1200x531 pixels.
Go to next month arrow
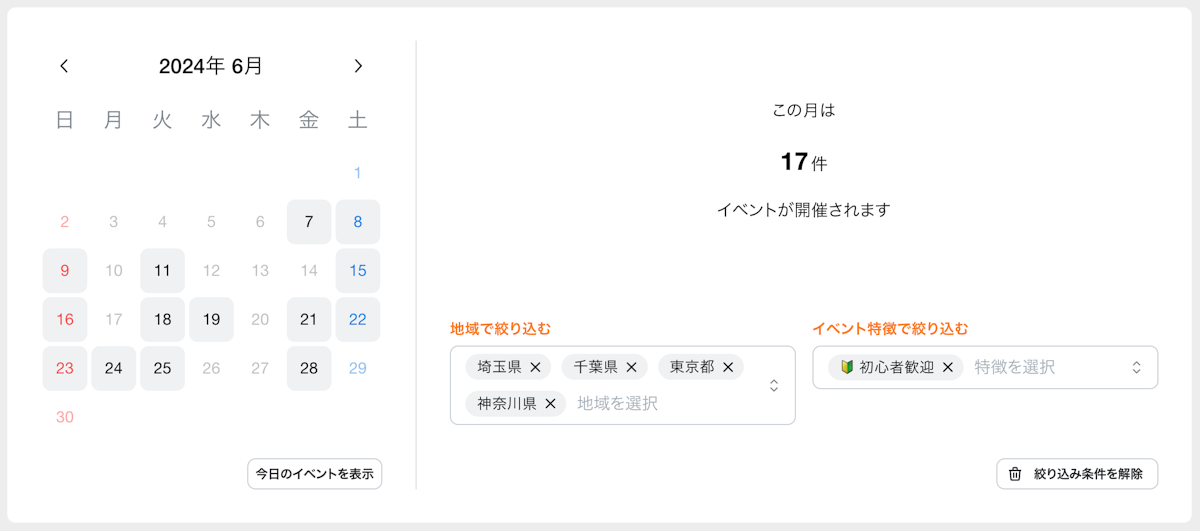[x=358, y=66]
